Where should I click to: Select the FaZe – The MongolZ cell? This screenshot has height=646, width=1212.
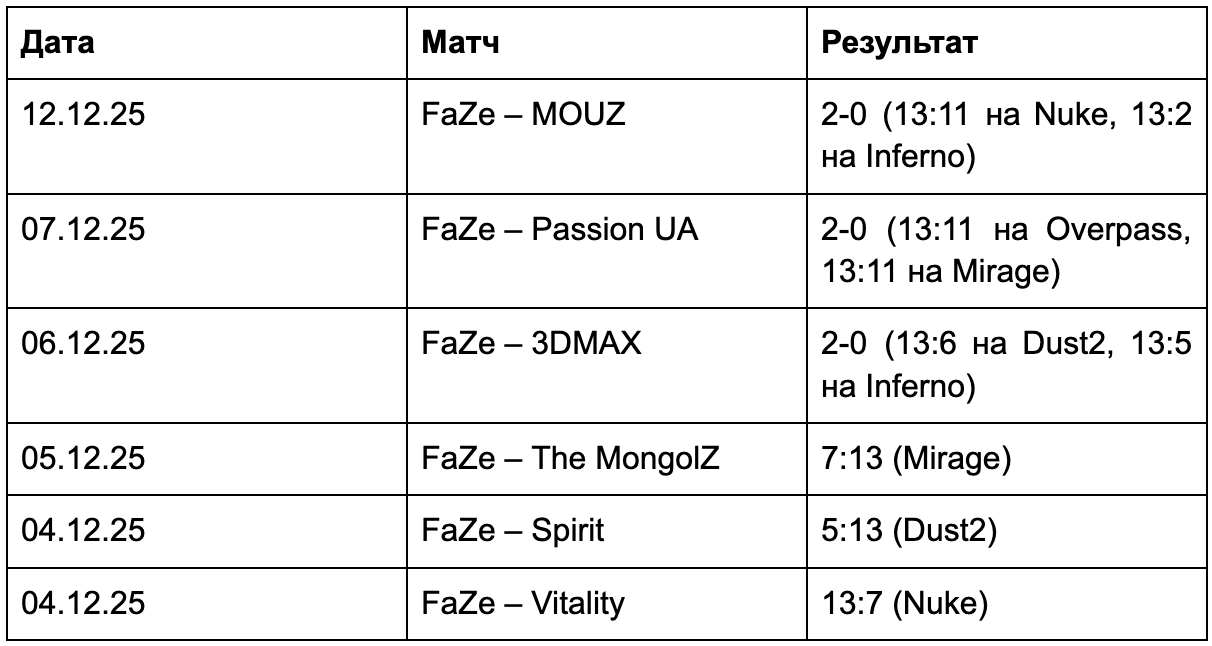click(x=571, y=459)
